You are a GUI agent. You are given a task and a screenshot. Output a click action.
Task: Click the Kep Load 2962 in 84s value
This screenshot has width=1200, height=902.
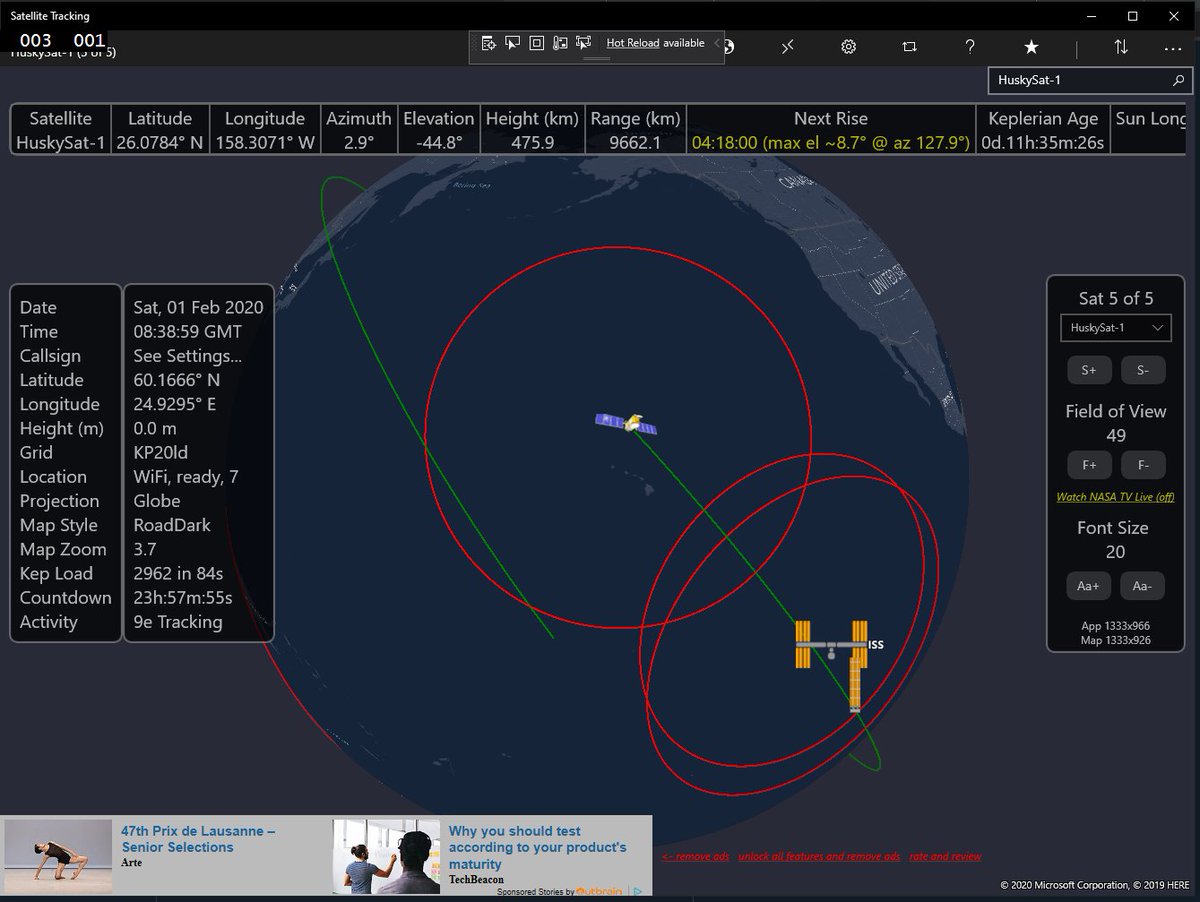(x=178, y=574)
